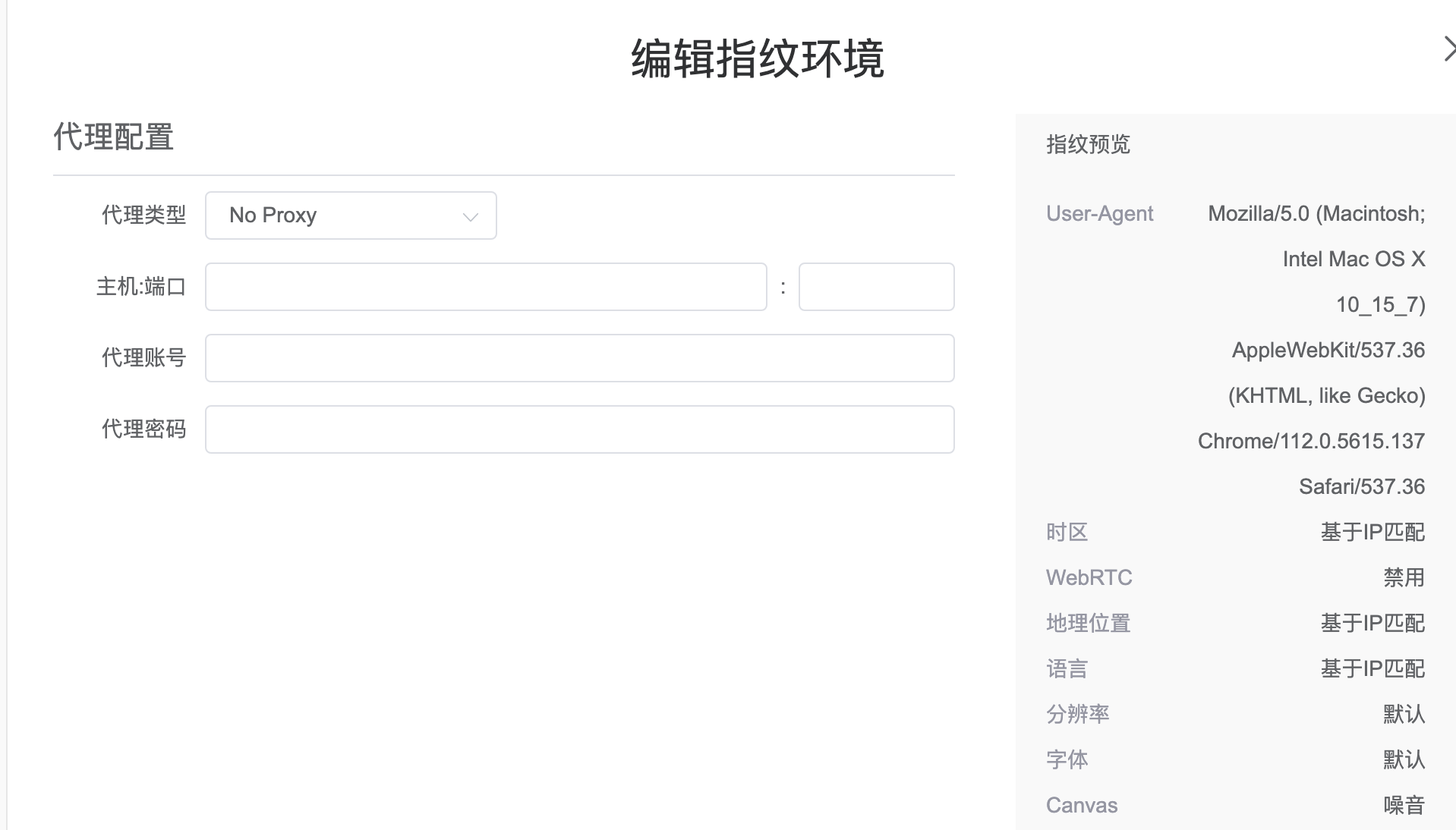Select the User-Agent label in preview
Image resolution: width=1456 pixels, height=830 pixels.
click(x=1099, y=214)
